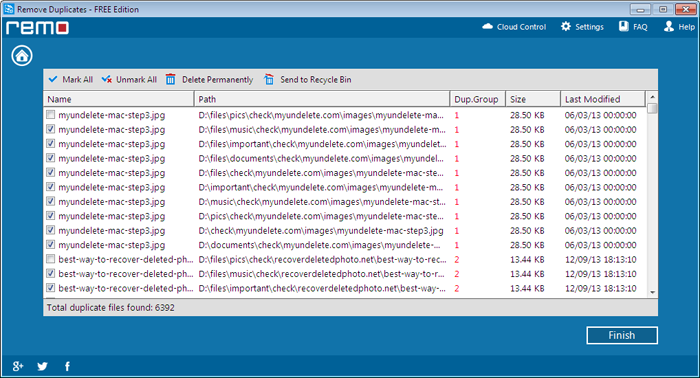Click the 06/03/13 00:00:00 date in the D:\pics\check row

tap(600, 216)
